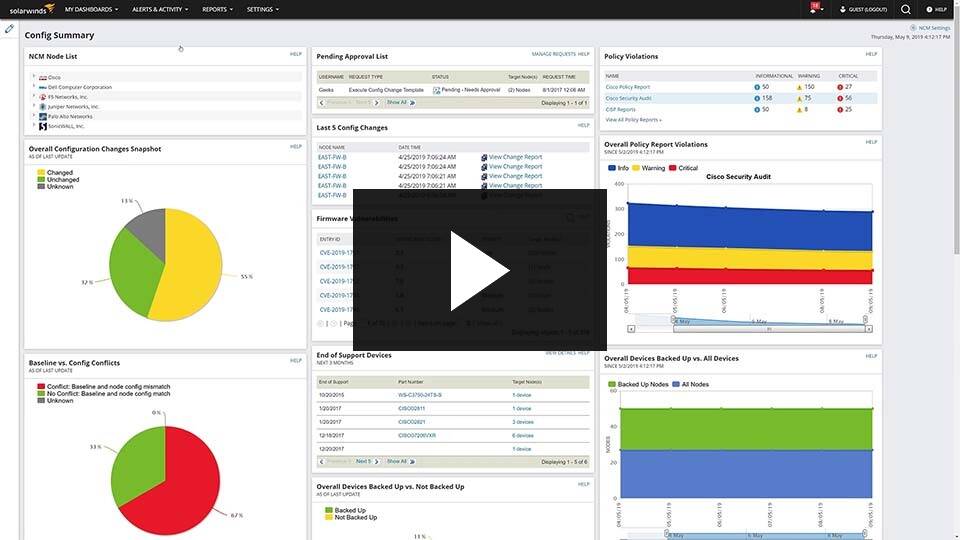
Task: Open the search magnifier icon in header
Action: coord(906,9)
